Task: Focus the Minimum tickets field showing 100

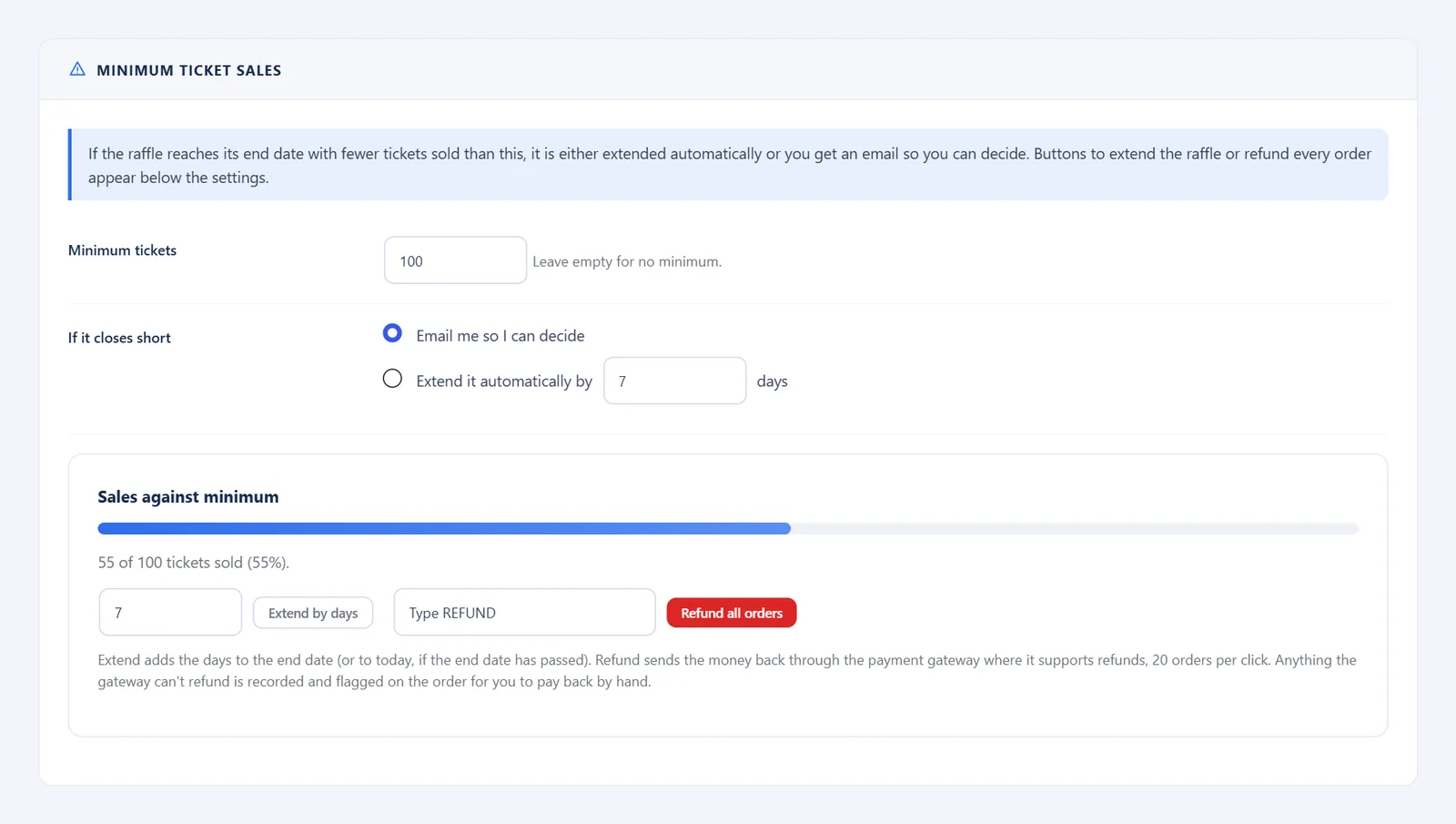Action: pos(455,260)
